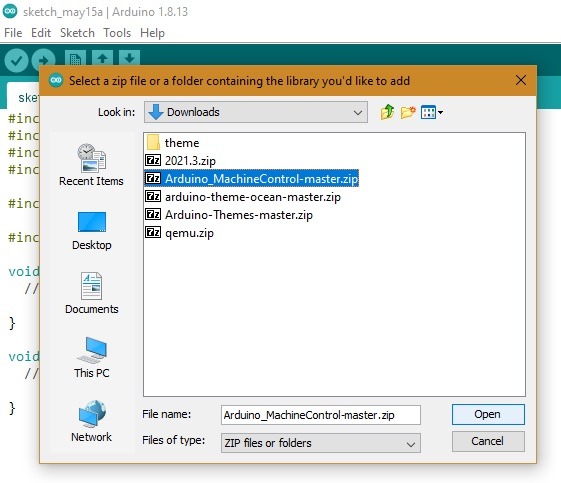
Task: Open the Edit menu
Action: [x=41, y=33]
